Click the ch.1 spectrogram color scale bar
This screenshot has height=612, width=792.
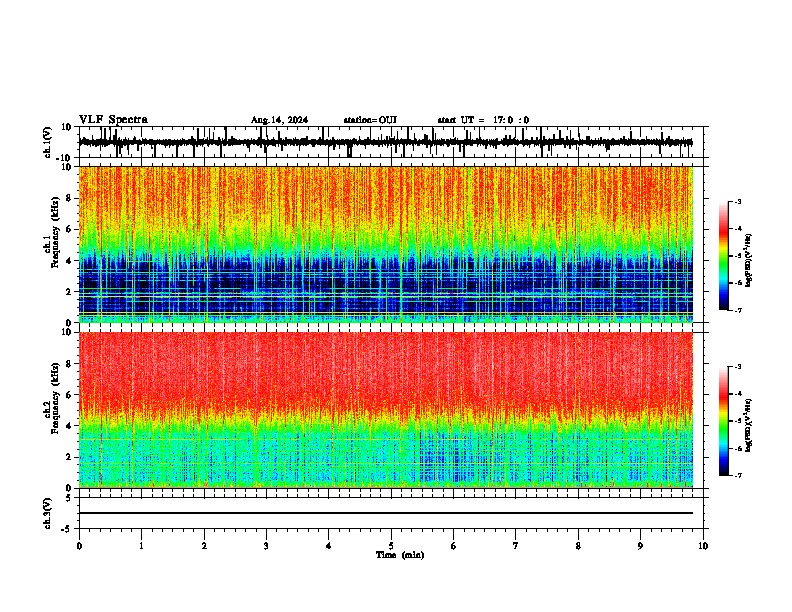[723, 256]
